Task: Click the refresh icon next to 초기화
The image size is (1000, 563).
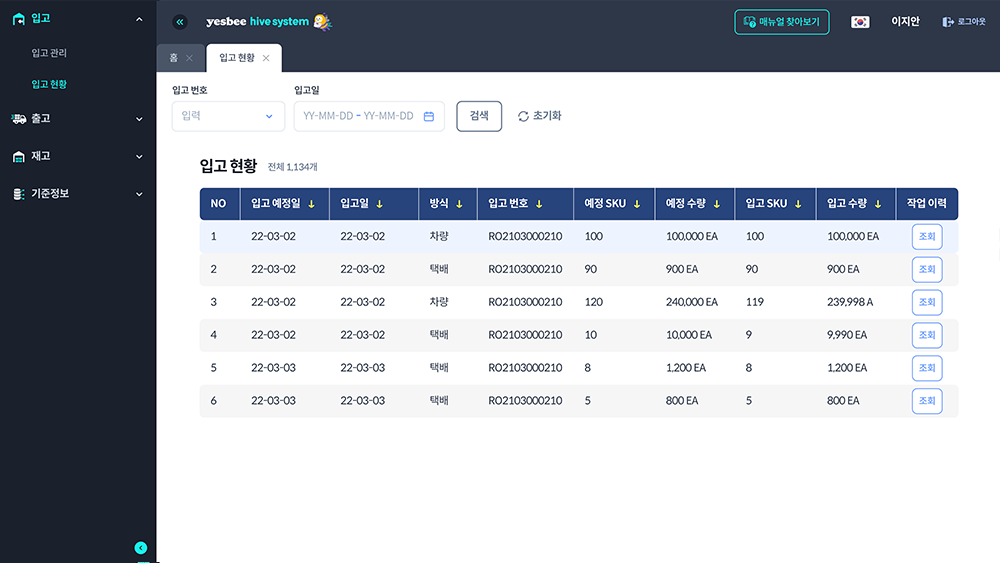Action: coord(523,116)
